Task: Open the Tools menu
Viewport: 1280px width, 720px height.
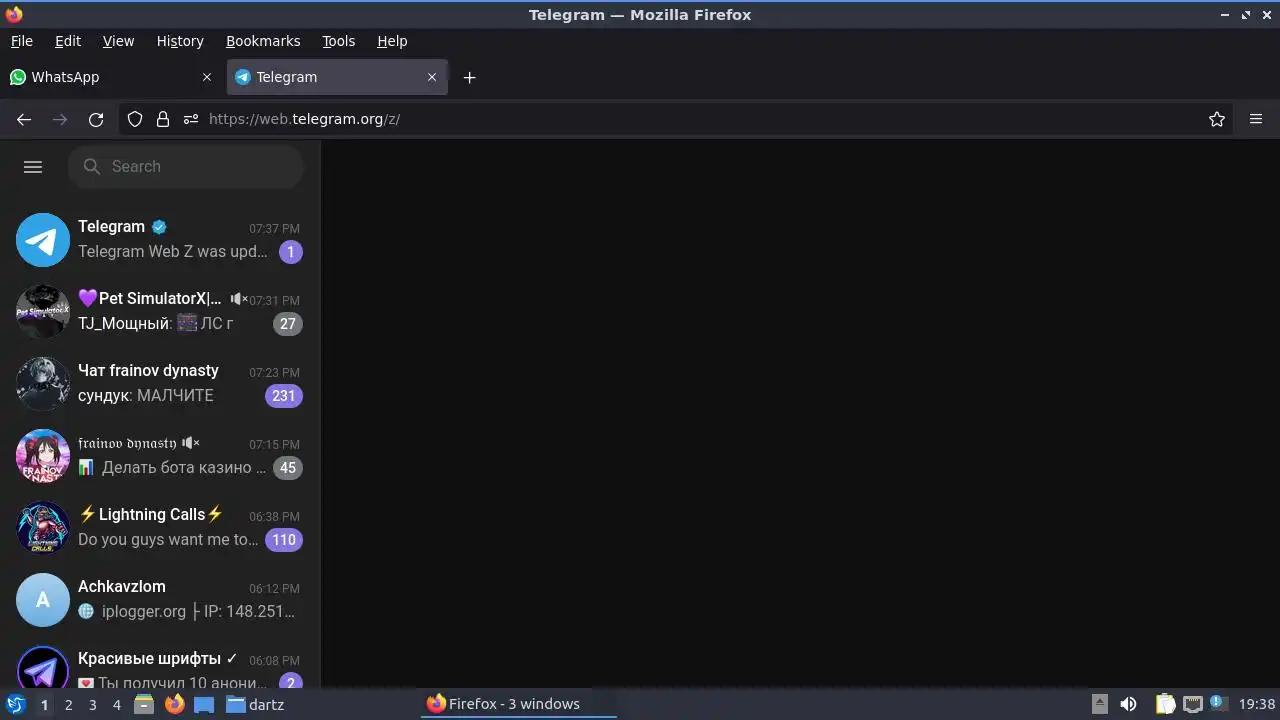Action: (339, 41)
